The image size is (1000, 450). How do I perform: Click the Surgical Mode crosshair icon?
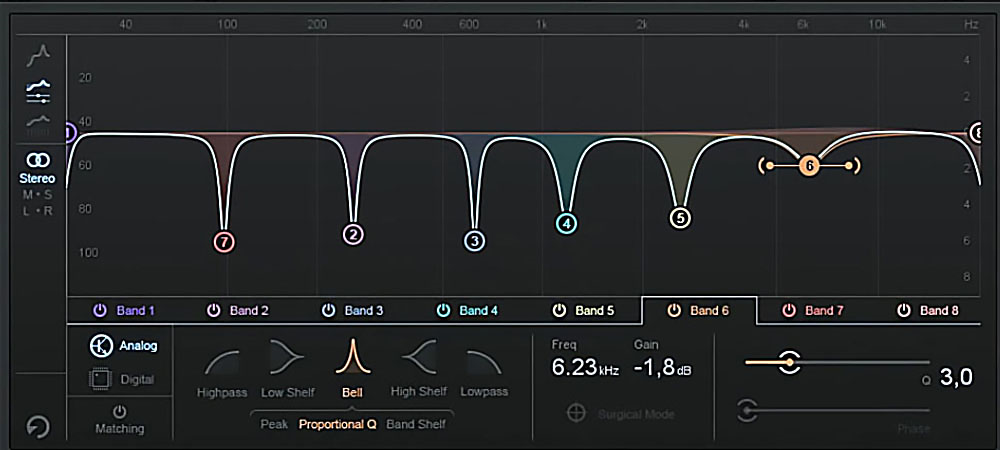coord(576,413)
